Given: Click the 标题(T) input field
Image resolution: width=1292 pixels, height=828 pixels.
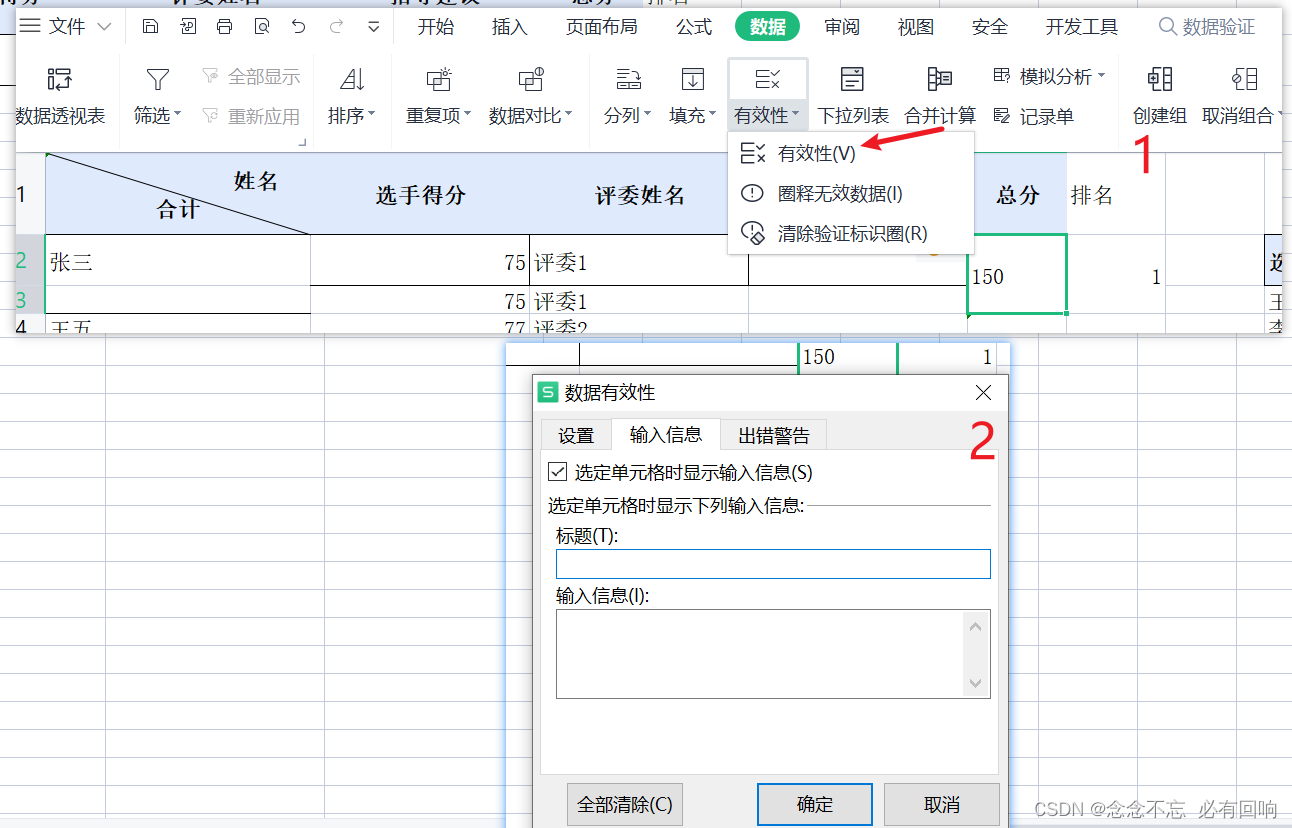Looking at the screenshot, I should (x=773, y=563).
